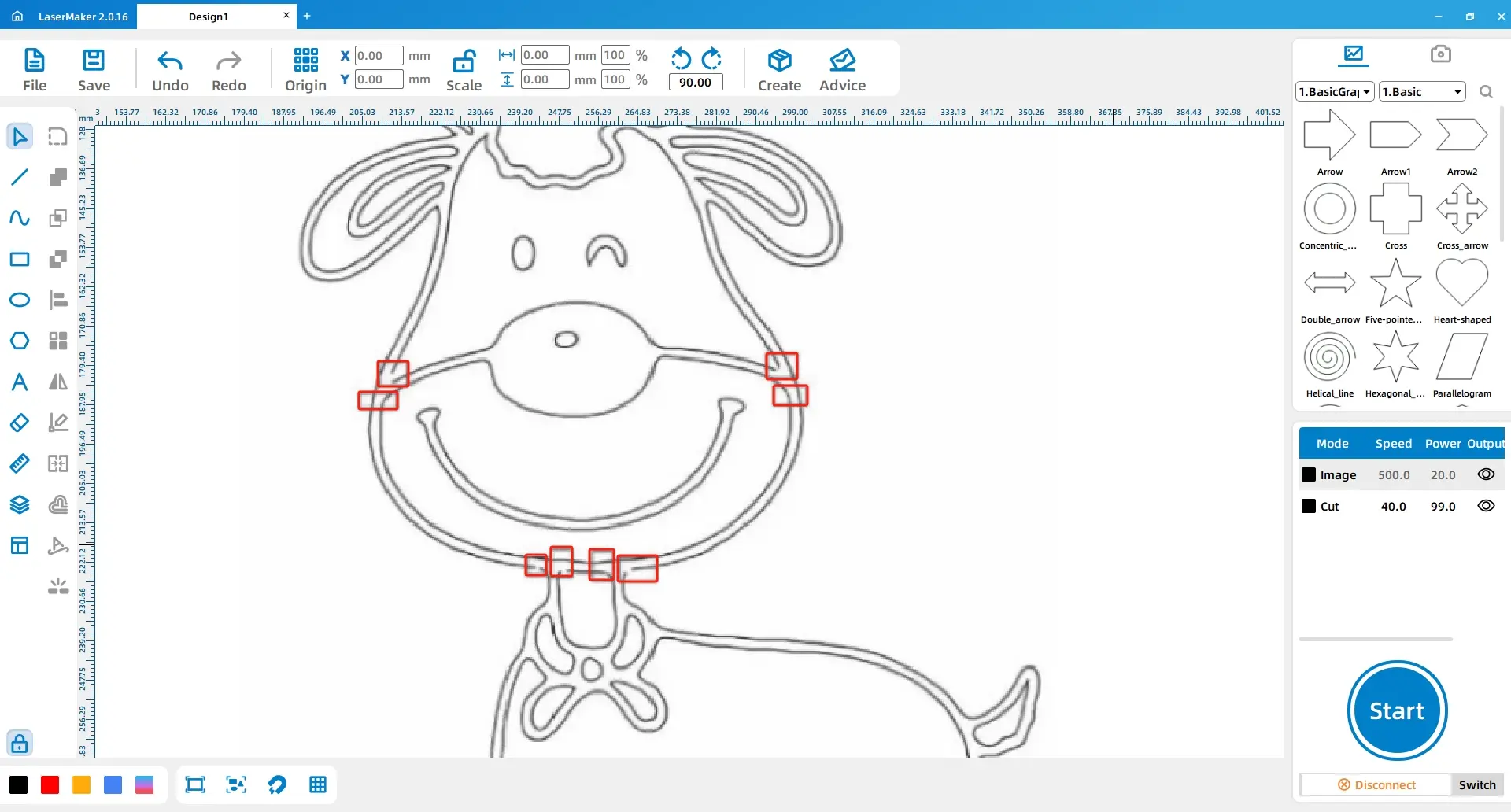Add a new design tab
The image size is (1511, 812).
[x=307, y=16]
